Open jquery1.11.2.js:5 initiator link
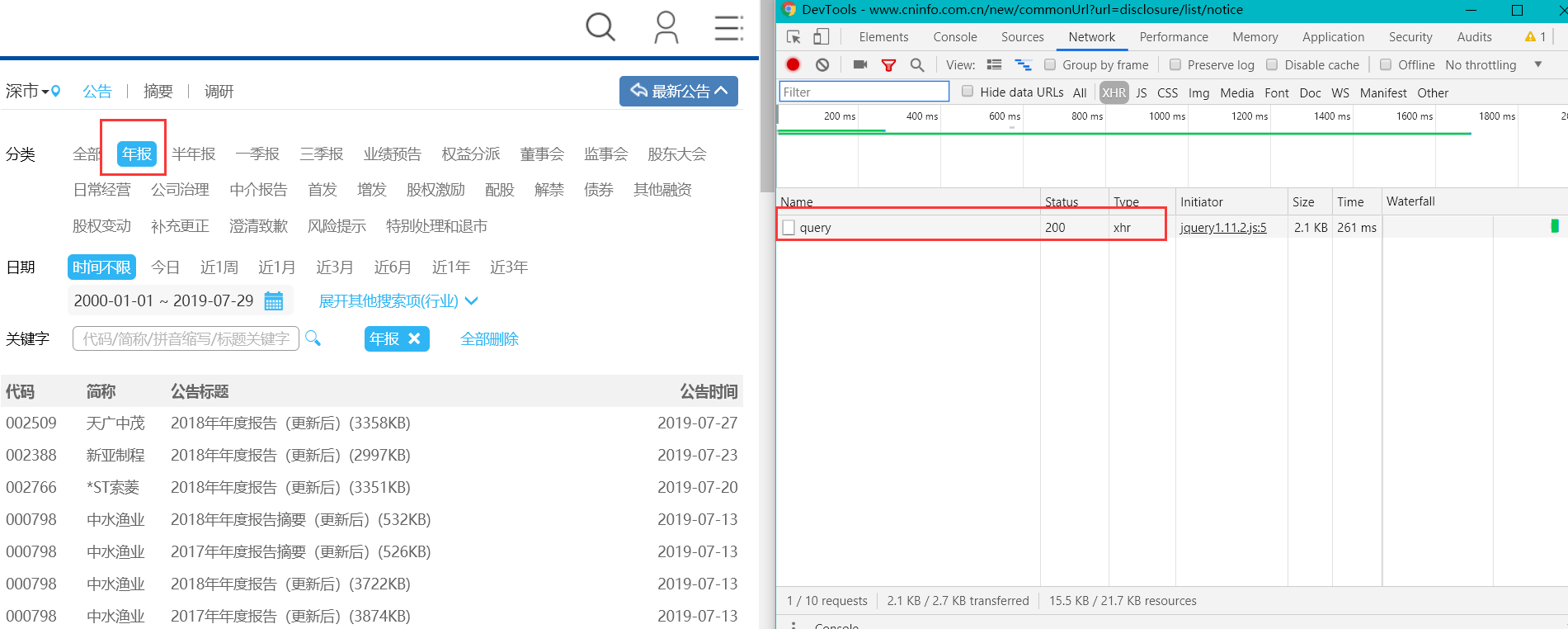This screenshot has height=629, width=1568. click(x=1223, y=228)
